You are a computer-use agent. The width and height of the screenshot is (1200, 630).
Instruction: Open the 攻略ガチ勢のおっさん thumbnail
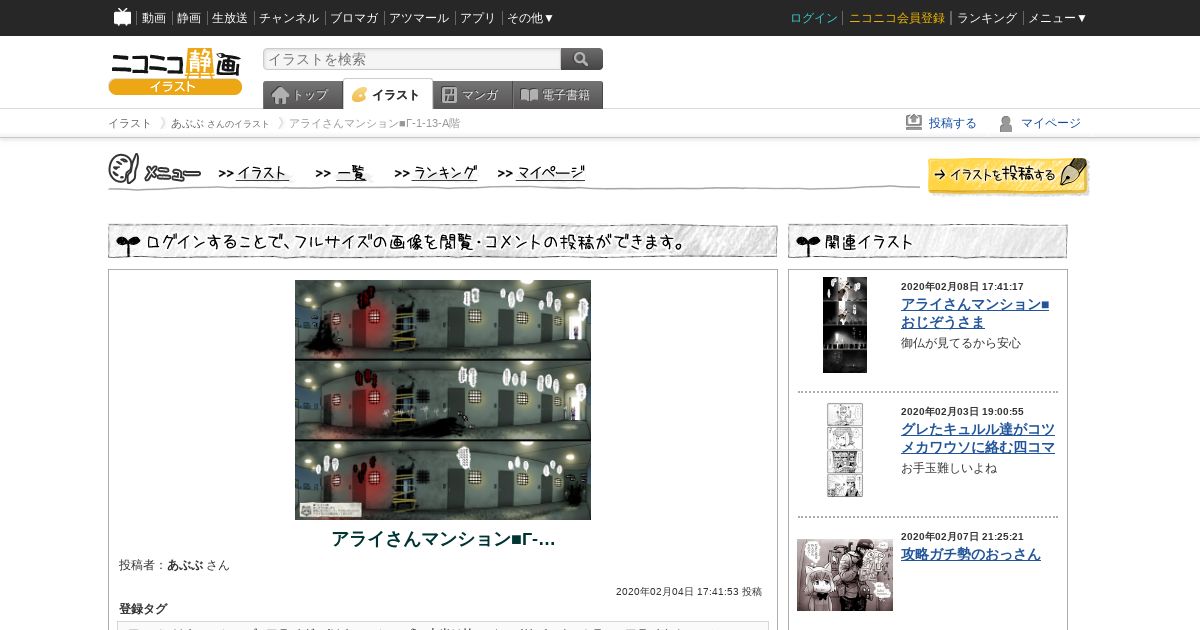[845, 575]
